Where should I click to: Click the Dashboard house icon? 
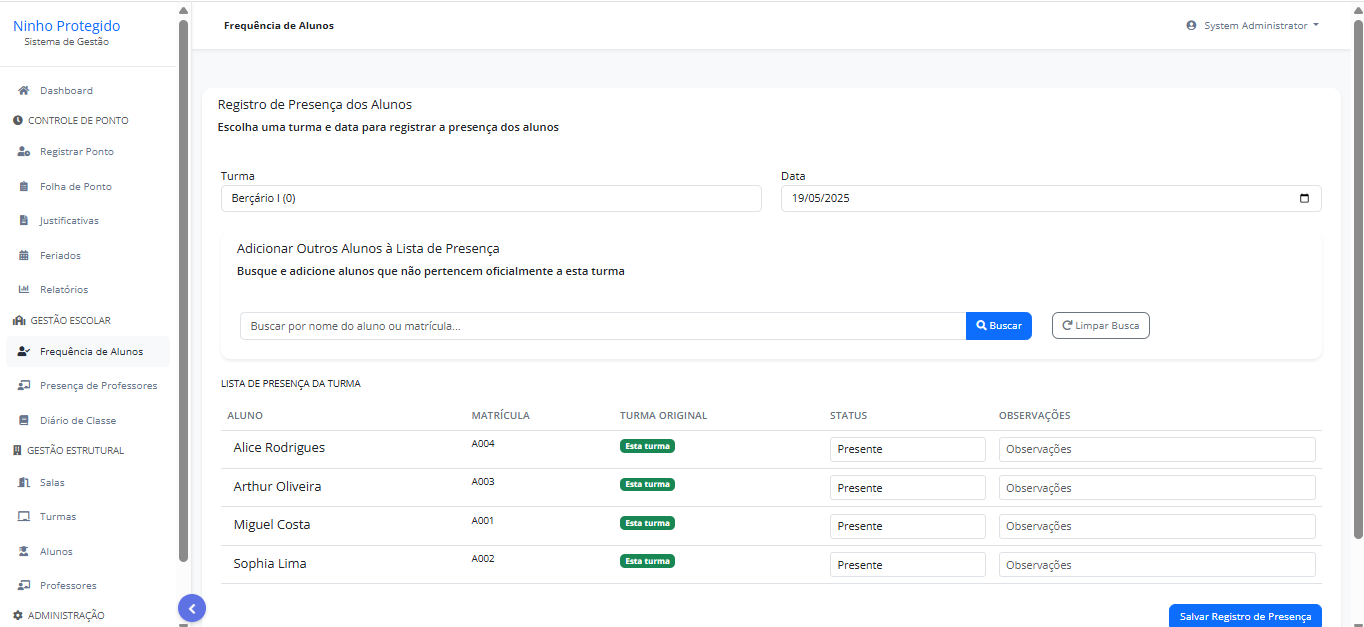[x=23, y=91]
